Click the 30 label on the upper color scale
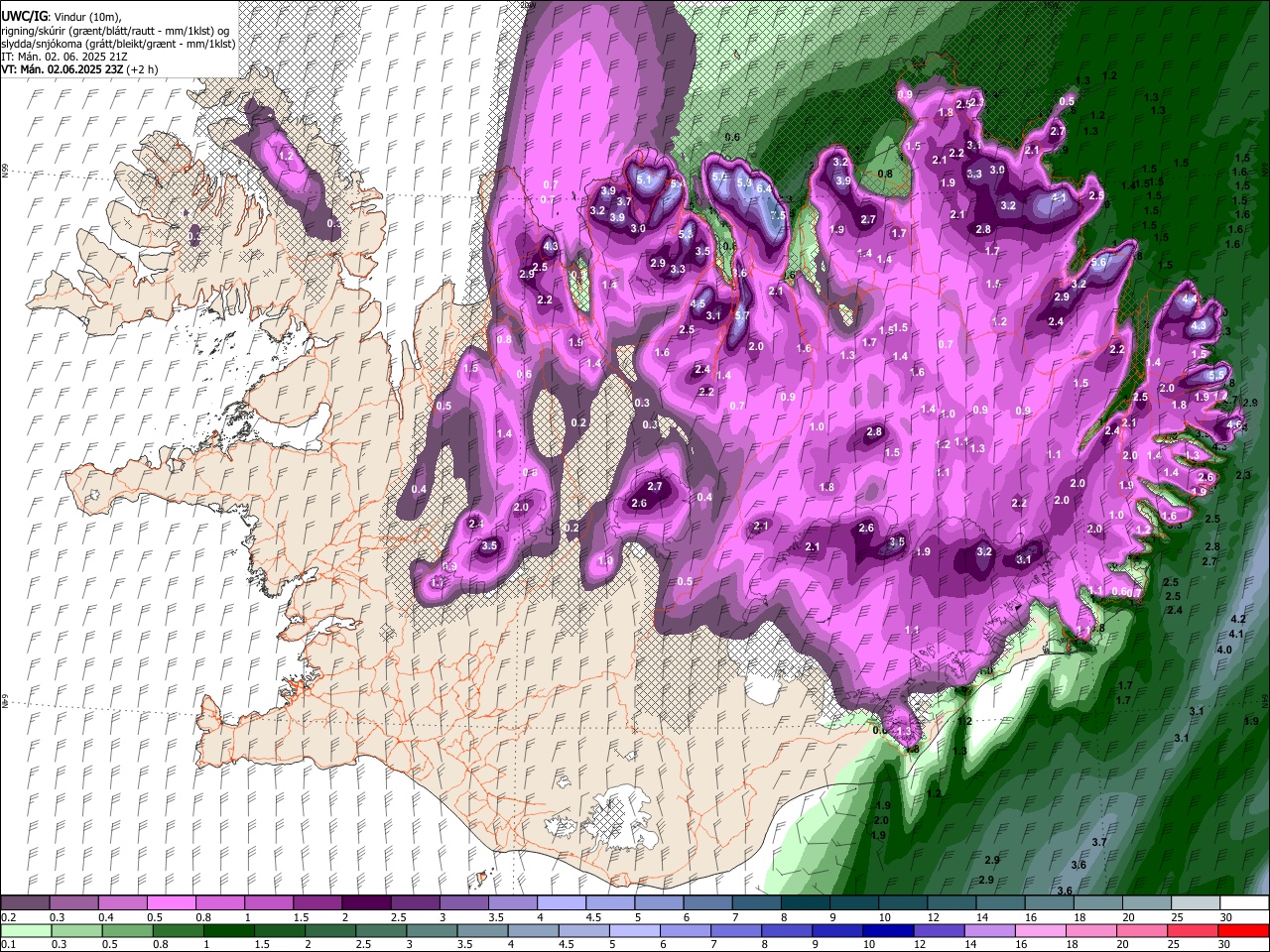1270x952 pixels. click(1225, 917)
